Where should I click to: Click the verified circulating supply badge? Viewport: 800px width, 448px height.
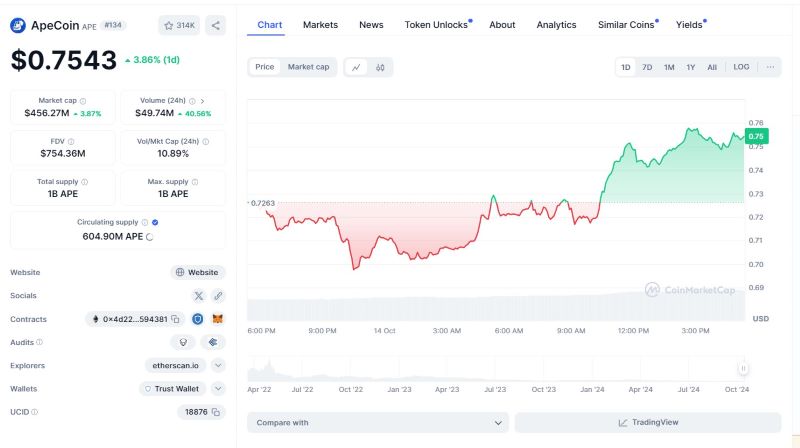coord(155,222)
